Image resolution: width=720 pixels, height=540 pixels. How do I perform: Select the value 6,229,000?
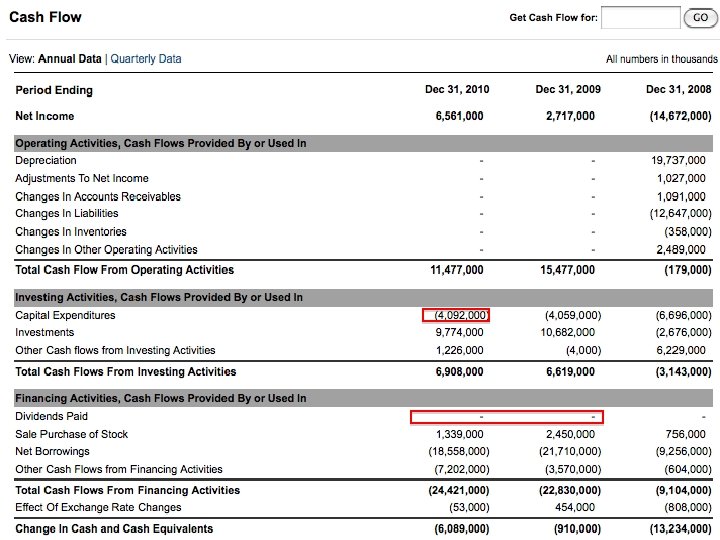point(681,350)
